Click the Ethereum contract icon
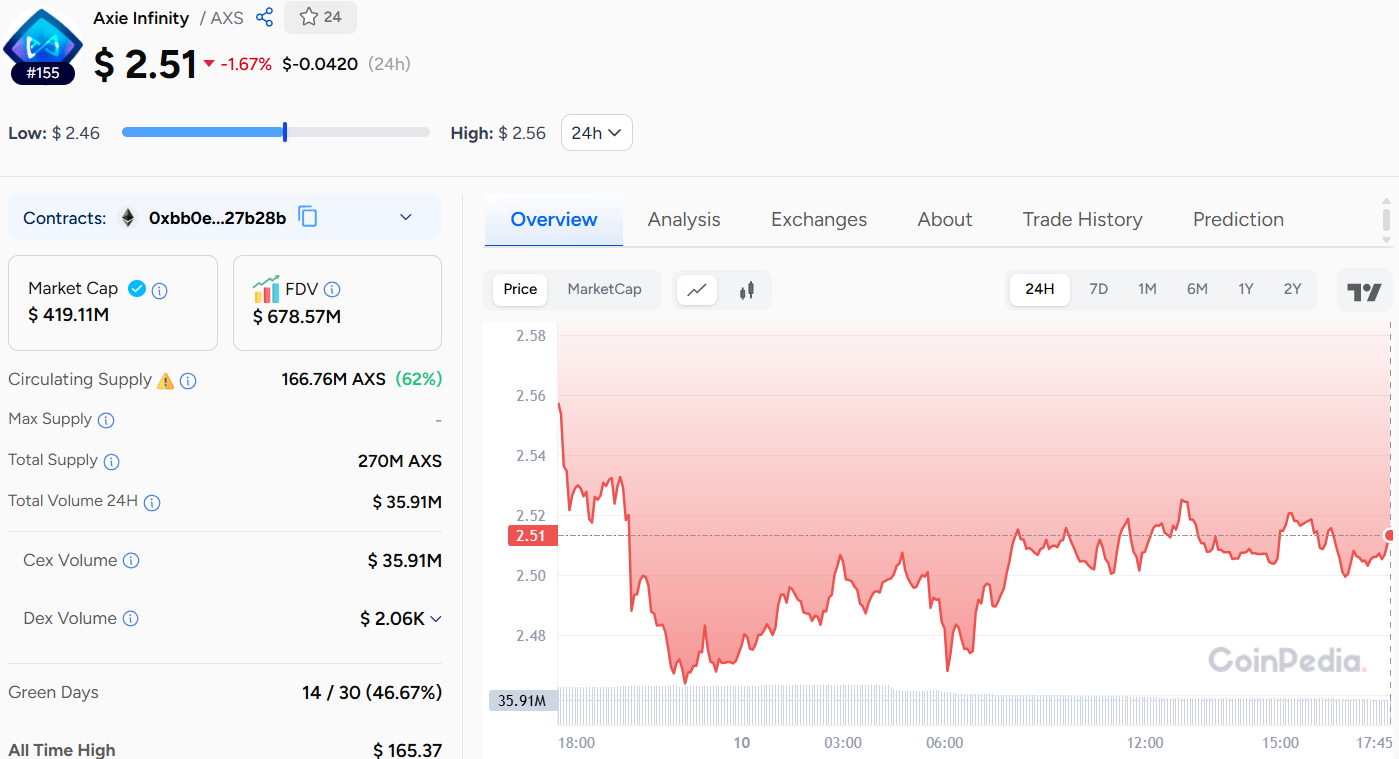 coord(128,218)
